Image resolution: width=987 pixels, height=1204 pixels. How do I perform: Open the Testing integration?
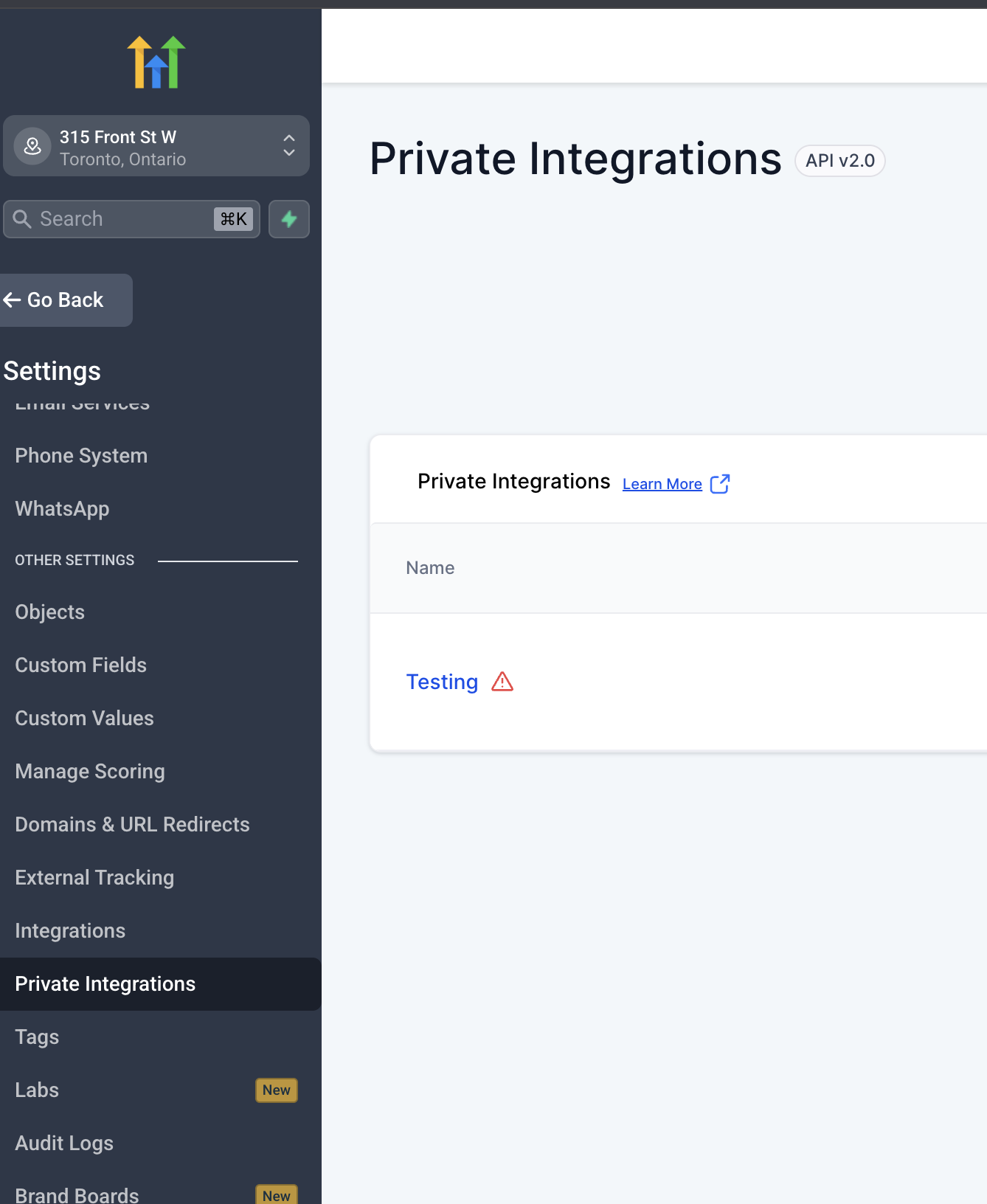tap(442, 682)
